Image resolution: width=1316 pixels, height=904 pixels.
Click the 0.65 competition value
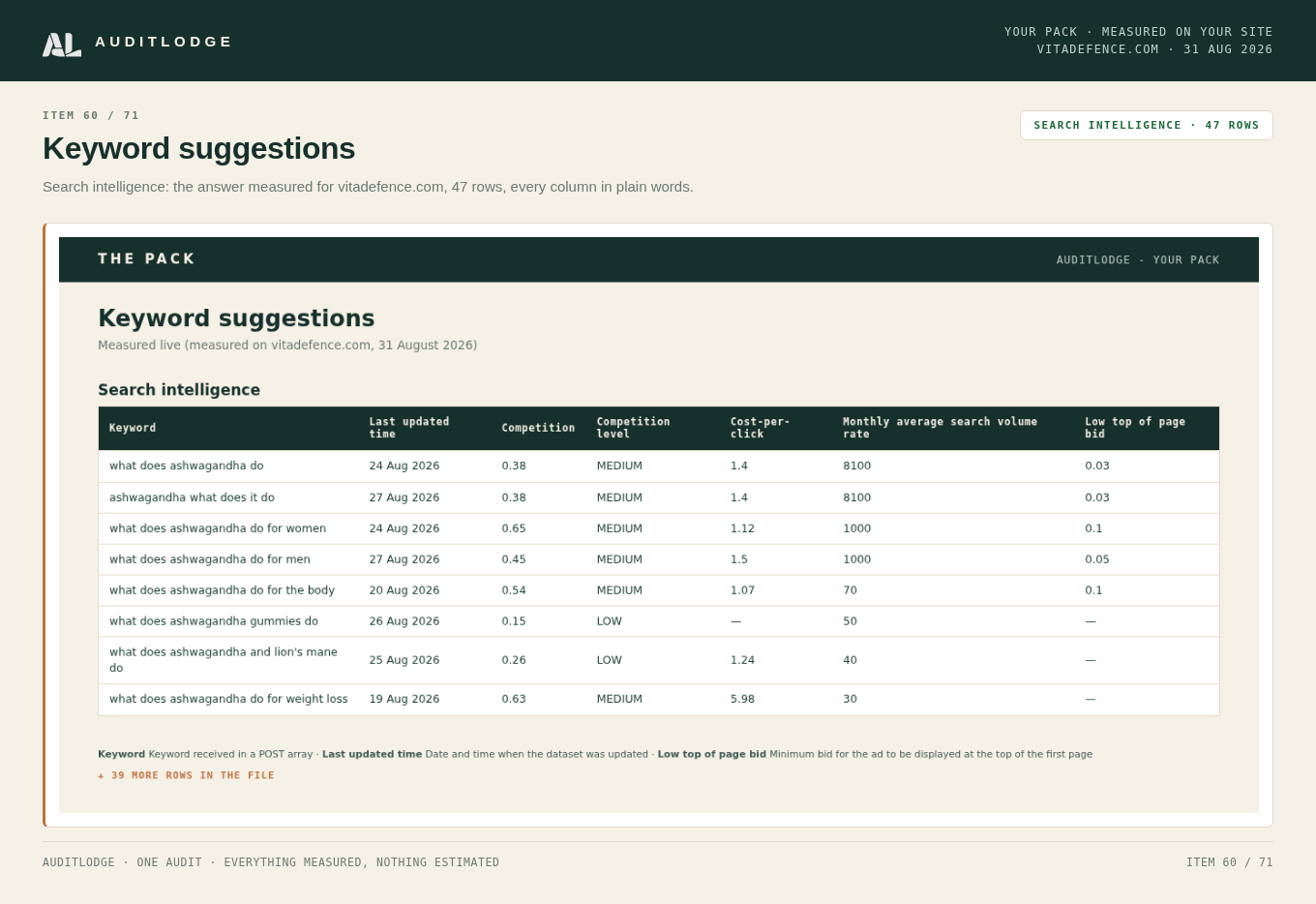click(514, 528)
